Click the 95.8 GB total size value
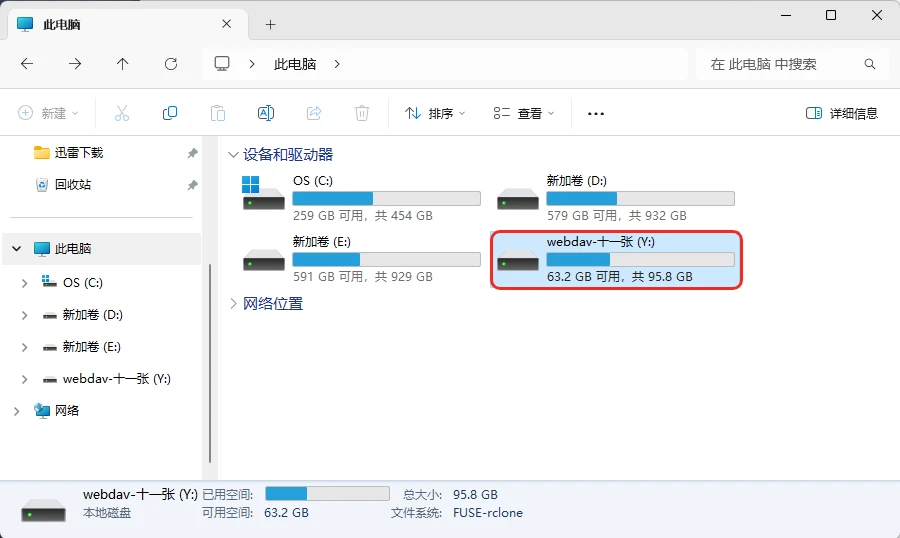 pyautogui.click(x=475, y=494)
